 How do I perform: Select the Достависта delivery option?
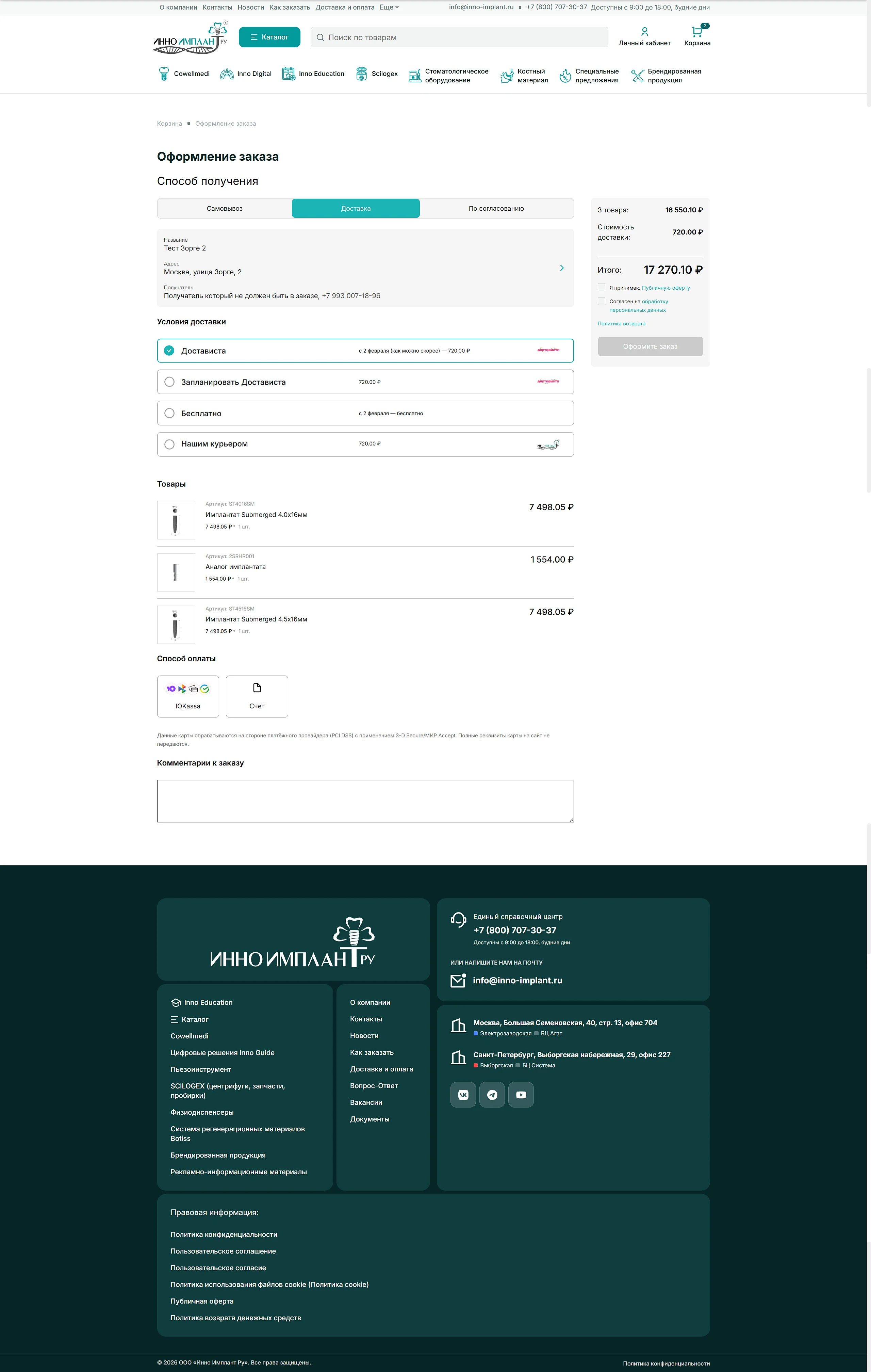365,351
